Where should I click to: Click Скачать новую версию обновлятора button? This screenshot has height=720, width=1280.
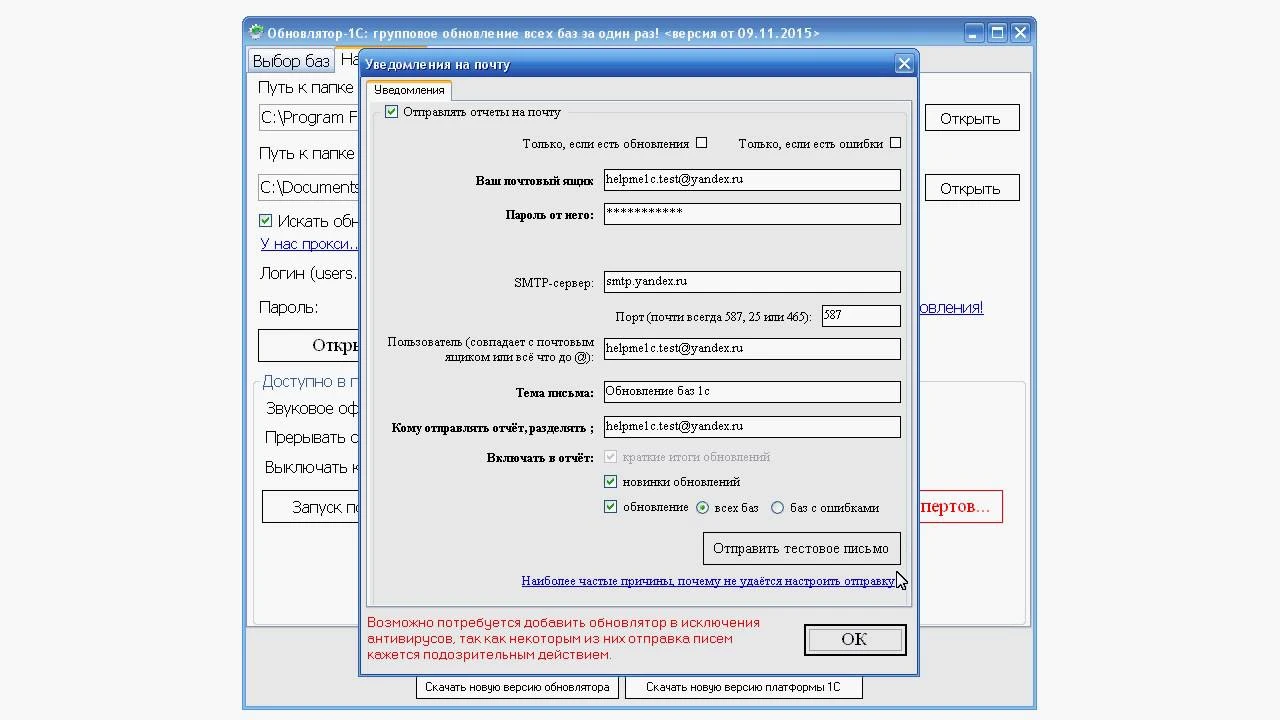(517, 687)
